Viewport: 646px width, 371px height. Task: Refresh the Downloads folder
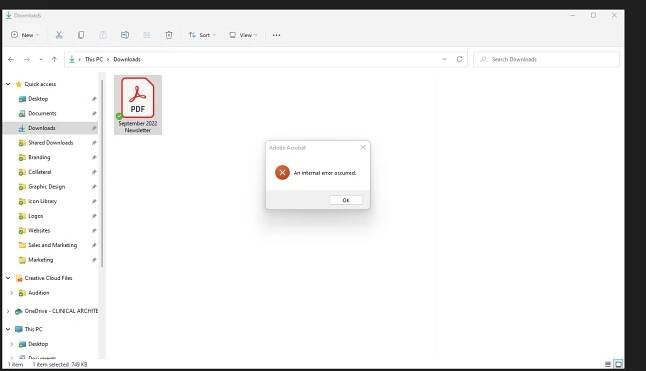459,59
